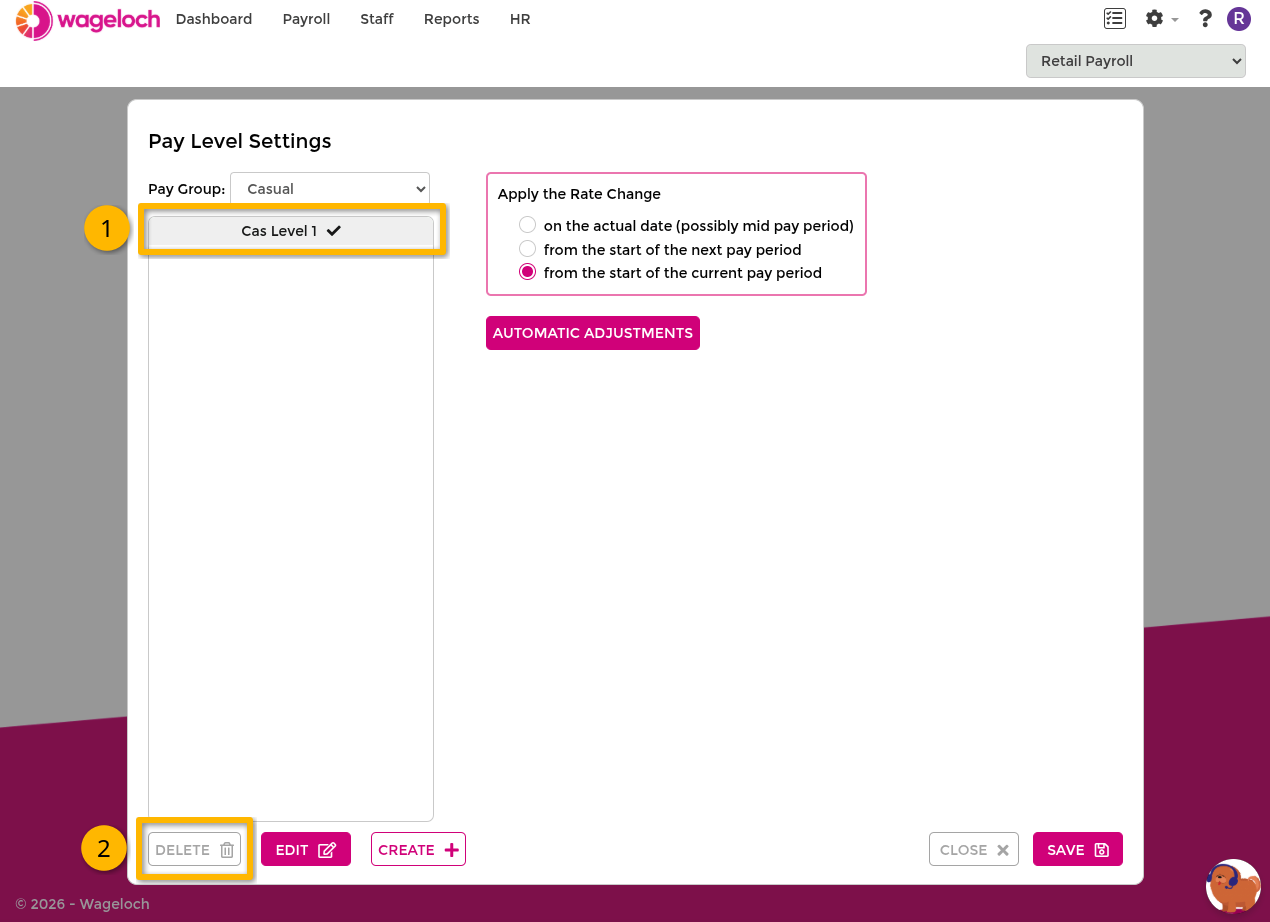Open the Retail Payroll selector
Screen dimensions: 1270x922
1136,61
